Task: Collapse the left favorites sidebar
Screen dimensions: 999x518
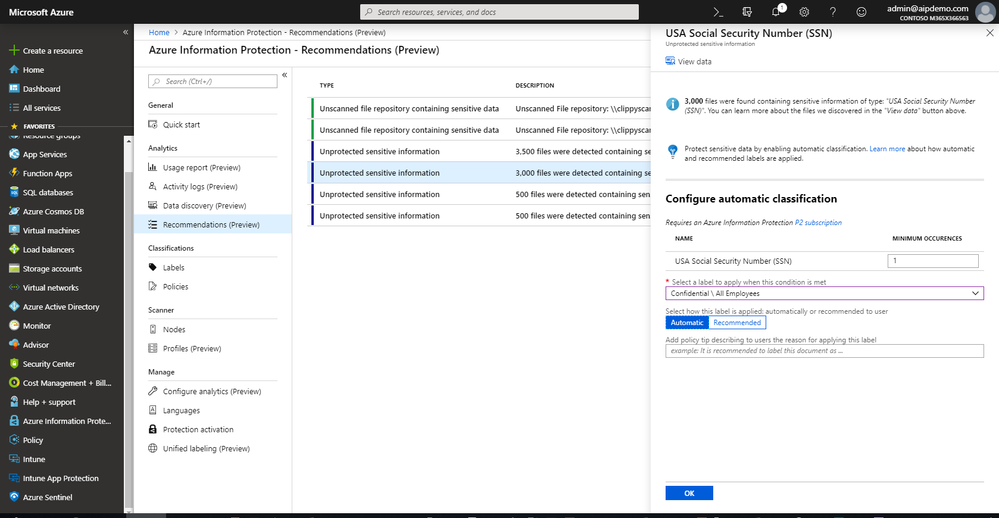Action: pos(125,32)
